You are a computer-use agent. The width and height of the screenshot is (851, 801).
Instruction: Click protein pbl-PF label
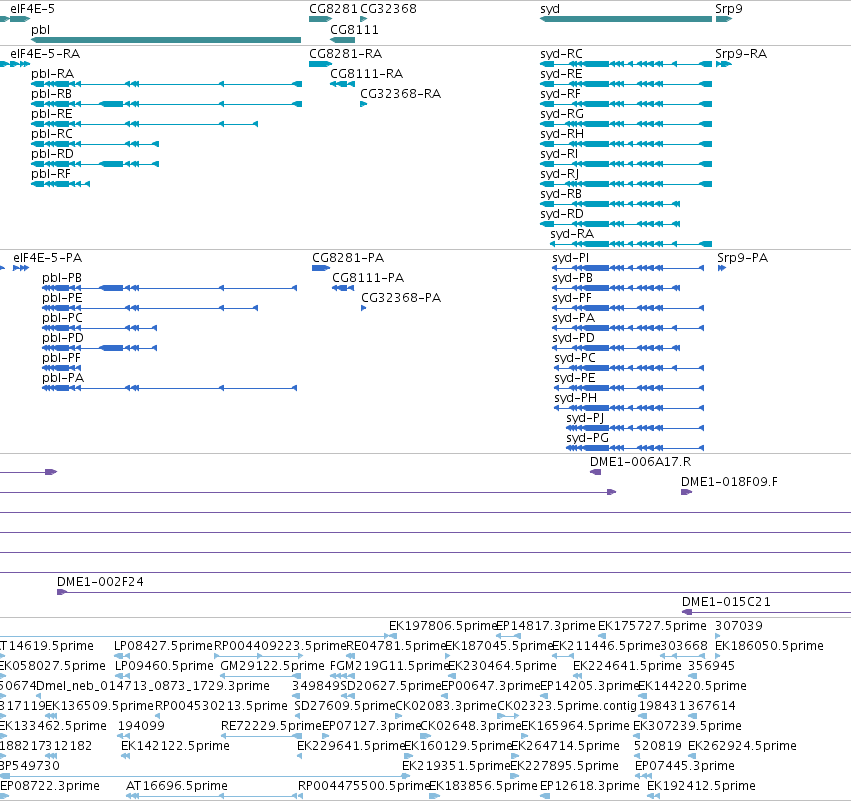(x=61, y=358)
